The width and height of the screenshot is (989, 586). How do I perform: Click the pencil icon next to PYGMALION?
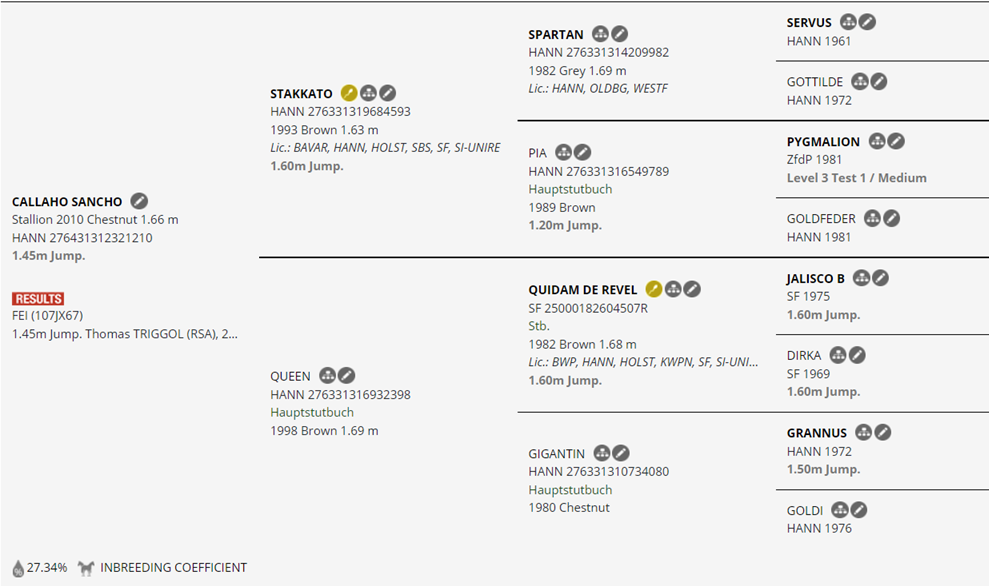[x=896, y=141]
